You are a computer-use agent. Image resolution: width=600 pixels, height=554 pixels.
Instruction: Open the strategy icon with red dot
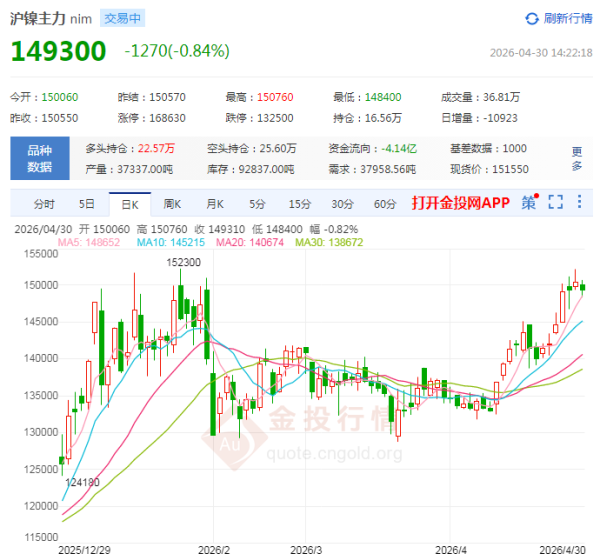point(530,202)
